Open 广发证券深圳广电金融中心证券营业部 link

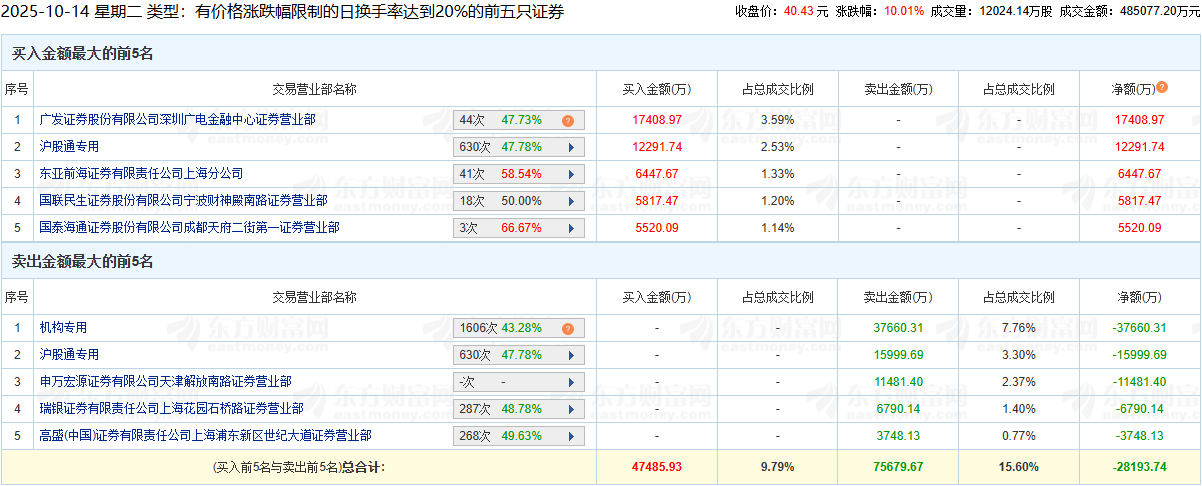click(177, 120)
